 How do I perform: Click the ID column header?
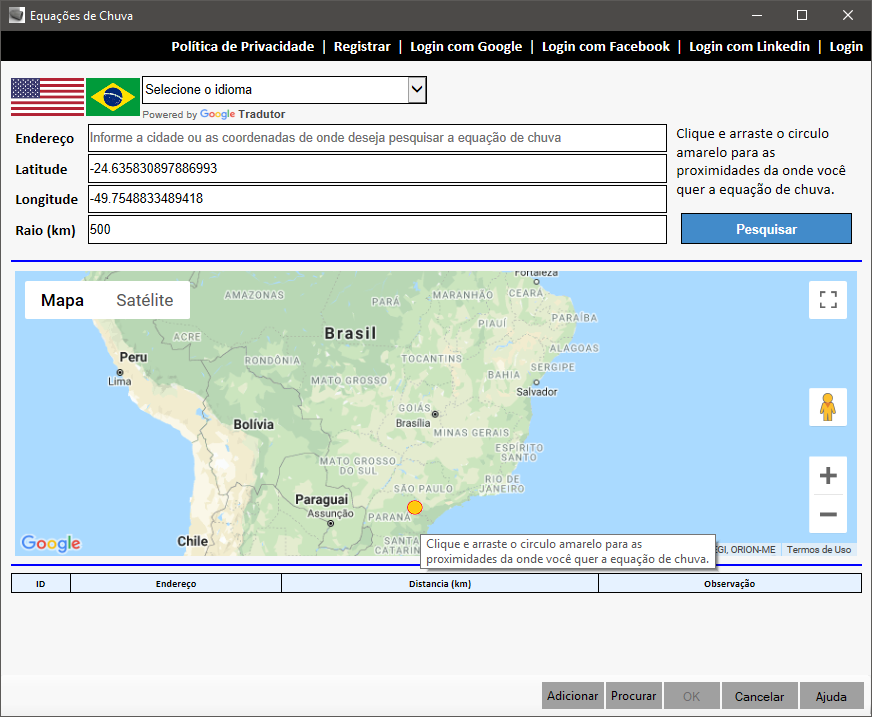41,584
